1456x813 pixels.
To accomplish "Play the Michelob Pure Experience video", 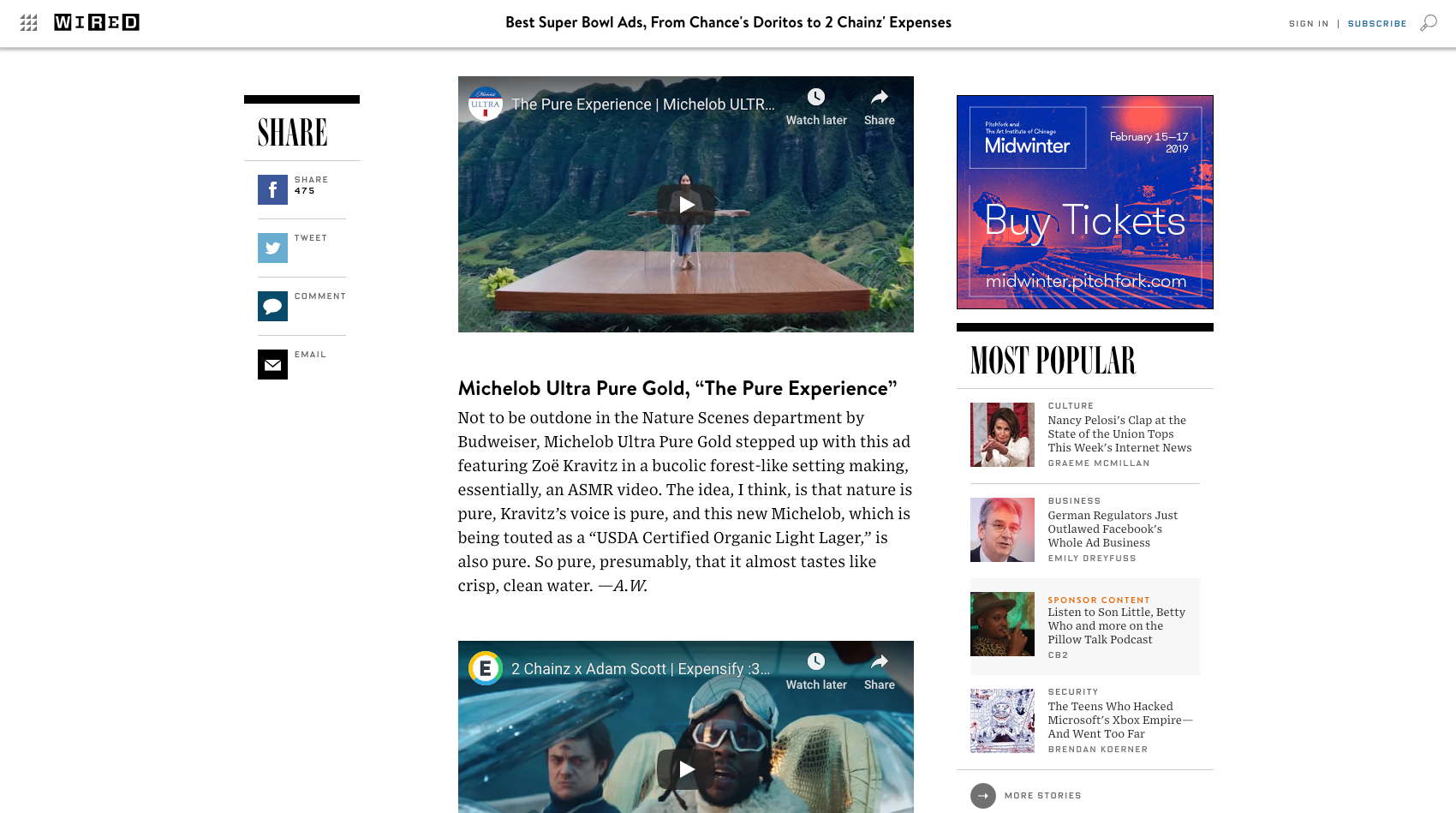I will [686, 205].
